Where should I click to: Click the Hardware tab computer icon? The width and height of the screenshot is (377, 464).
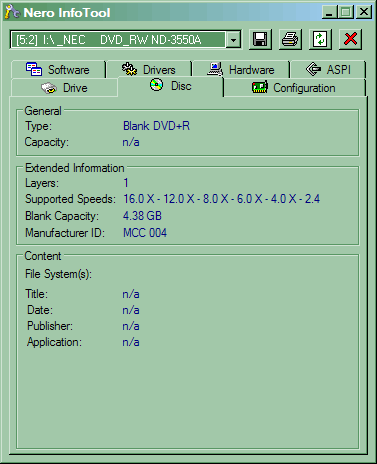[215, 69]
